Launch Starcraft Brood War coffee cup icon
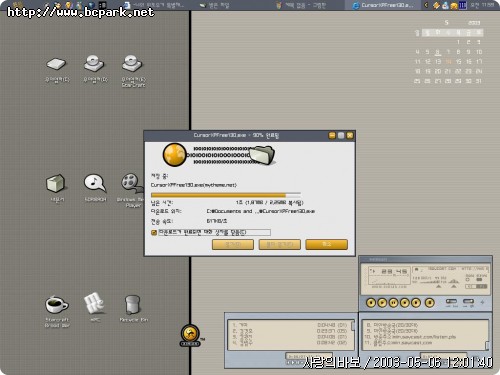The image size is (500, 375). tap(56, 304)
